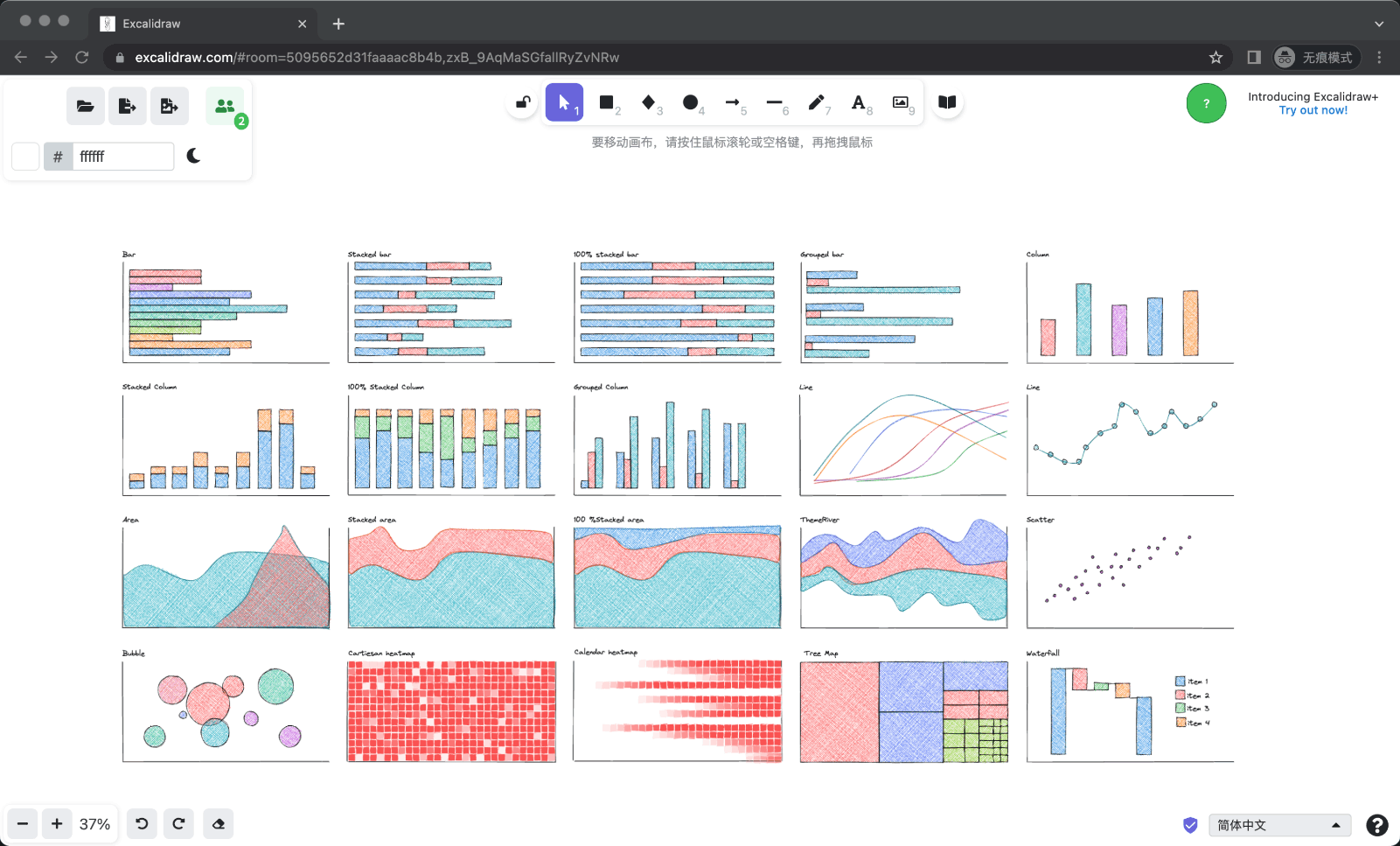Screen dimensions: 1400x846
Task: Choose the Insert Image tool
Action: (x=900, y=102)
